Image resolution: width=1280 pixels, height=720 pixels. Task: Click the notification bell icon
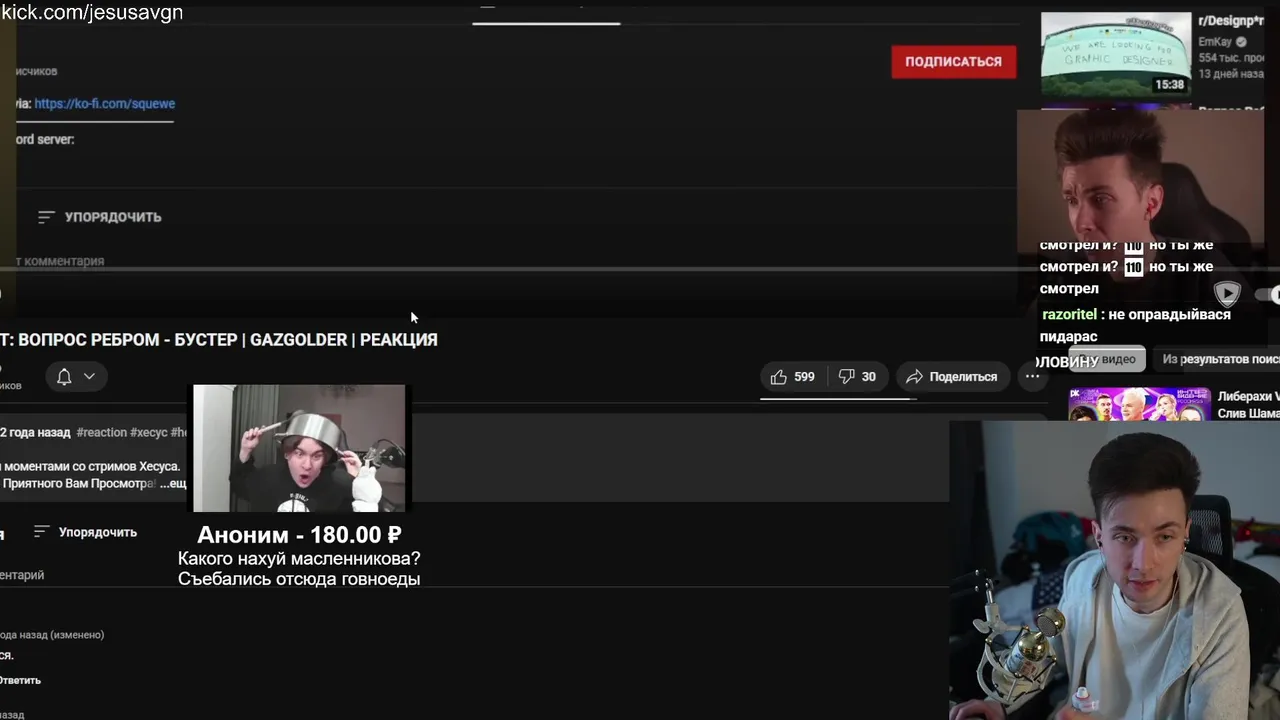click(x=64, y=377)
